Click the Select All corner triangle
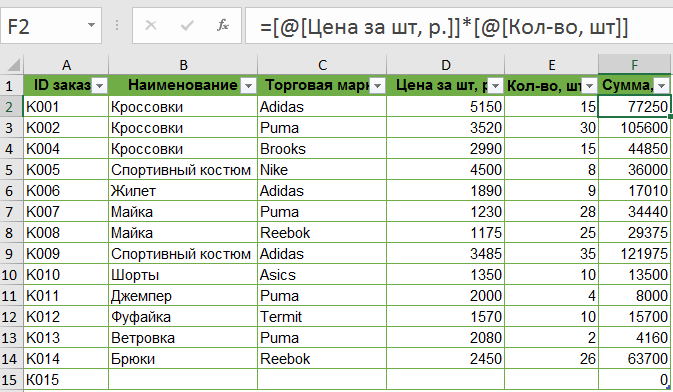This screenshot has height=392, width=673. pyautogui.click(x=13, y=65)
